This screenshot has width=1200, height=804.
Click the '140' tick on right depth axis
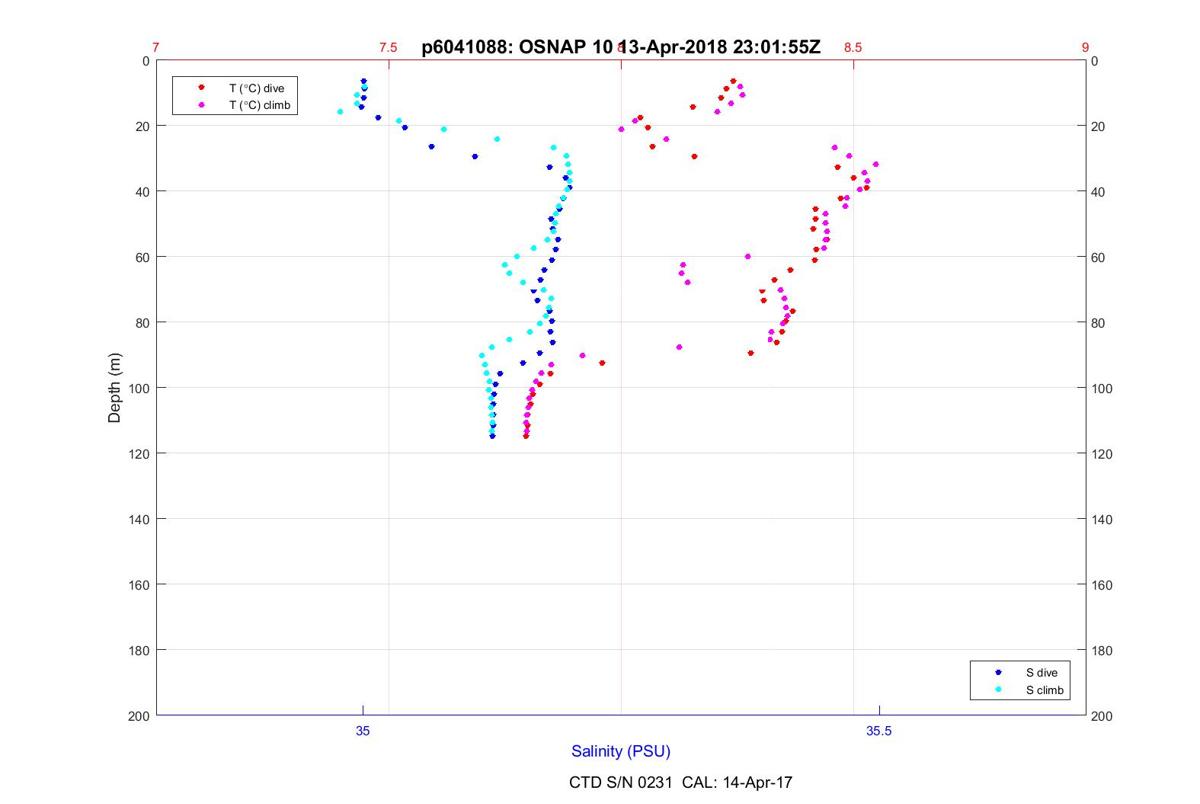coord(1104,519)
